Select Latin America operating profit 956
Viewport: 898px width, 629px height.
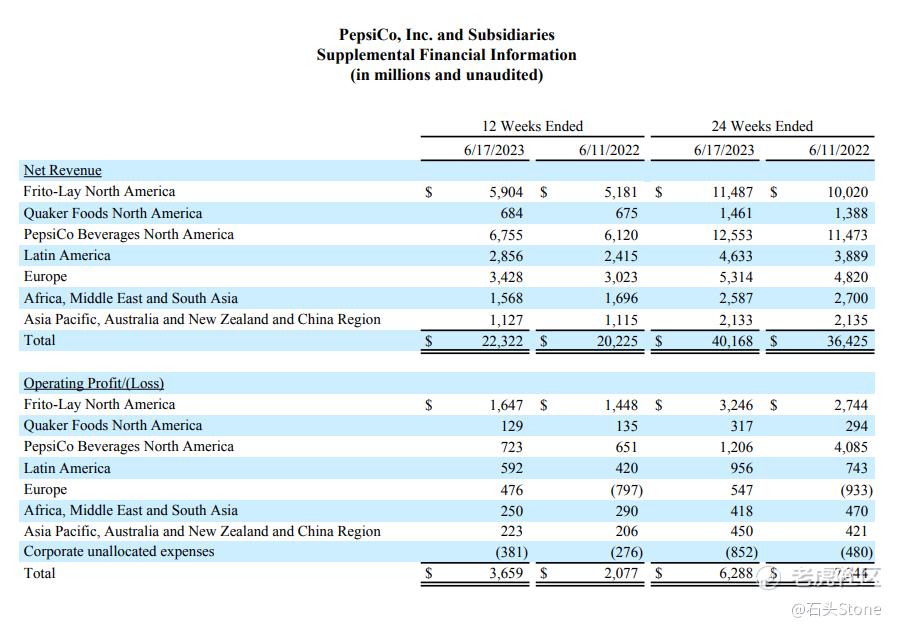click(742, 469)
